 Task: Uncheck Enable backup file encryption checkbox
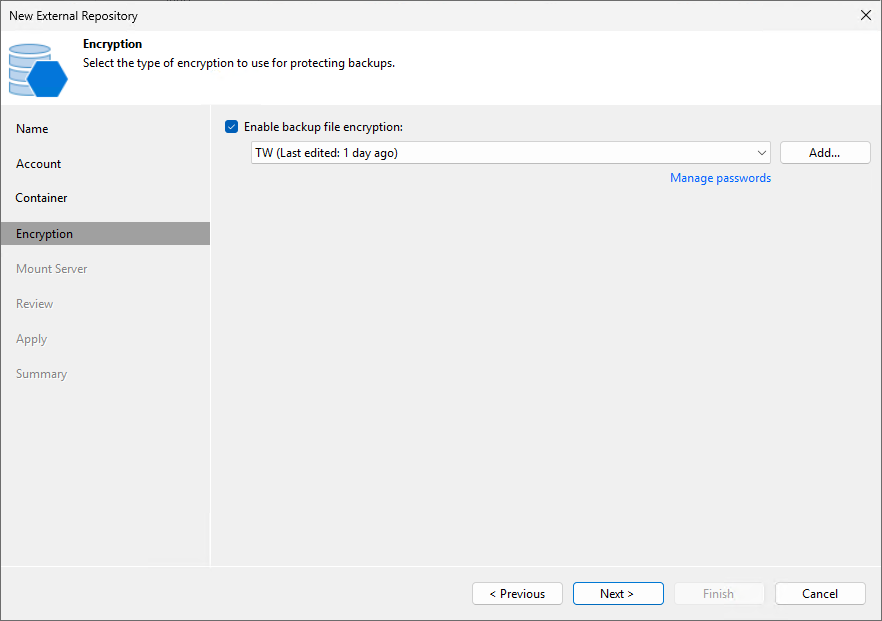tap(231, 127)
